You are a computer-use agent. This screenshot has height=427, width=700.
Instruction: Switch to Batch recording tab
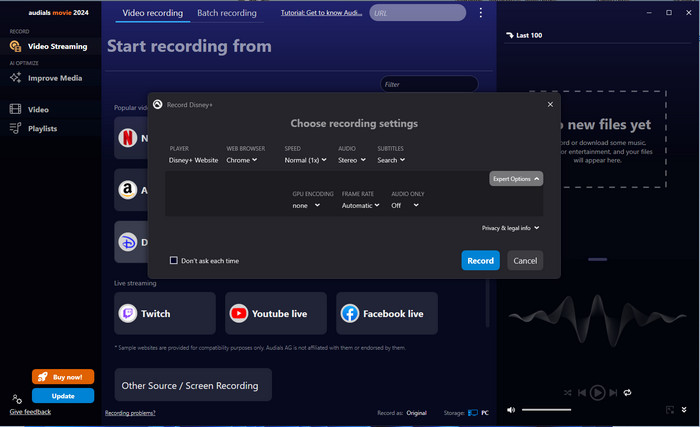tap(227, 13)
